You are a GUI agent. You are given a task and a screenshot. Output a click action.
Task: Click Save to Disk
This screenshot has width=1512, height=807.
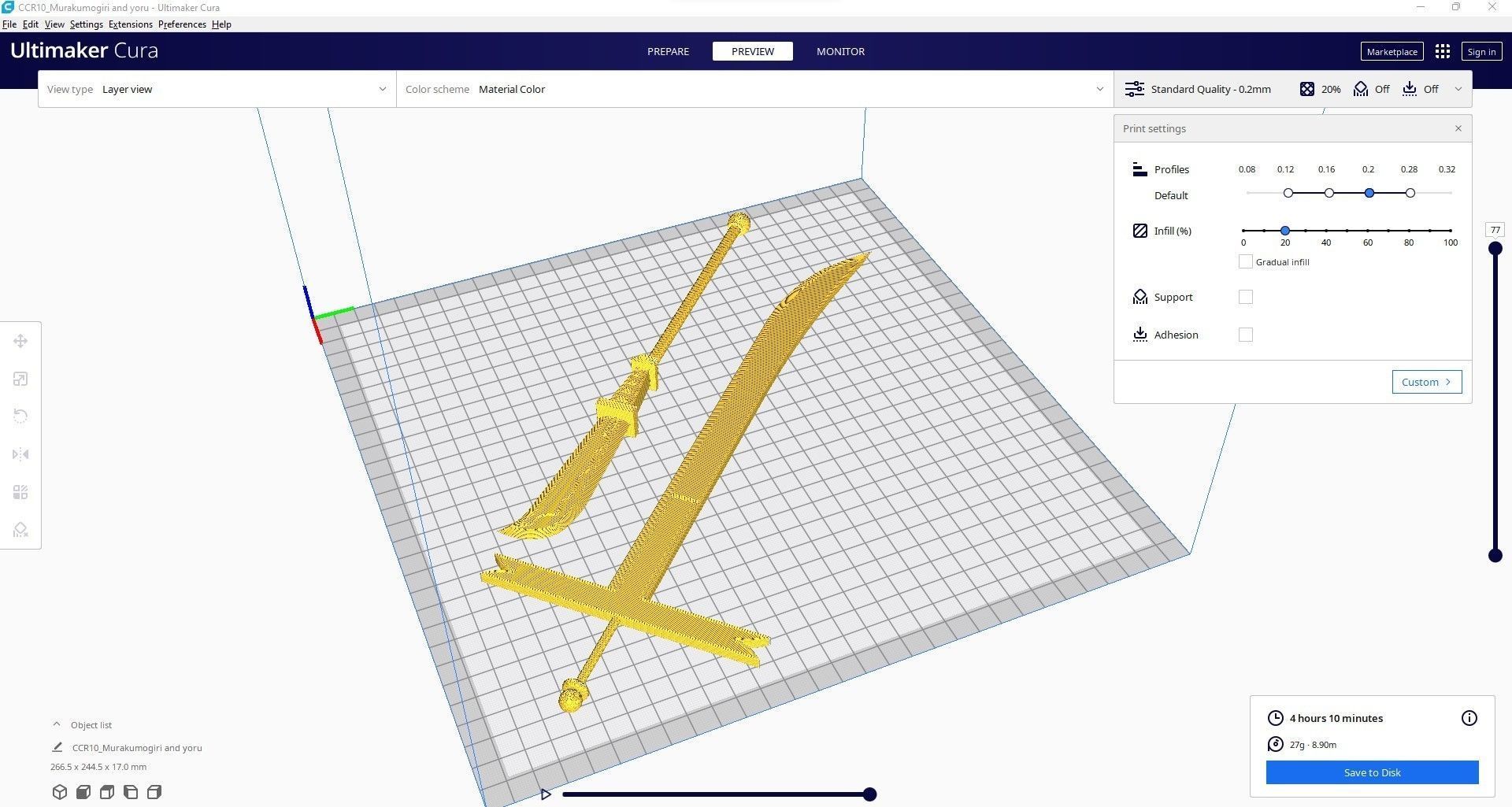pyautogui.click(x=1372, y=772)
